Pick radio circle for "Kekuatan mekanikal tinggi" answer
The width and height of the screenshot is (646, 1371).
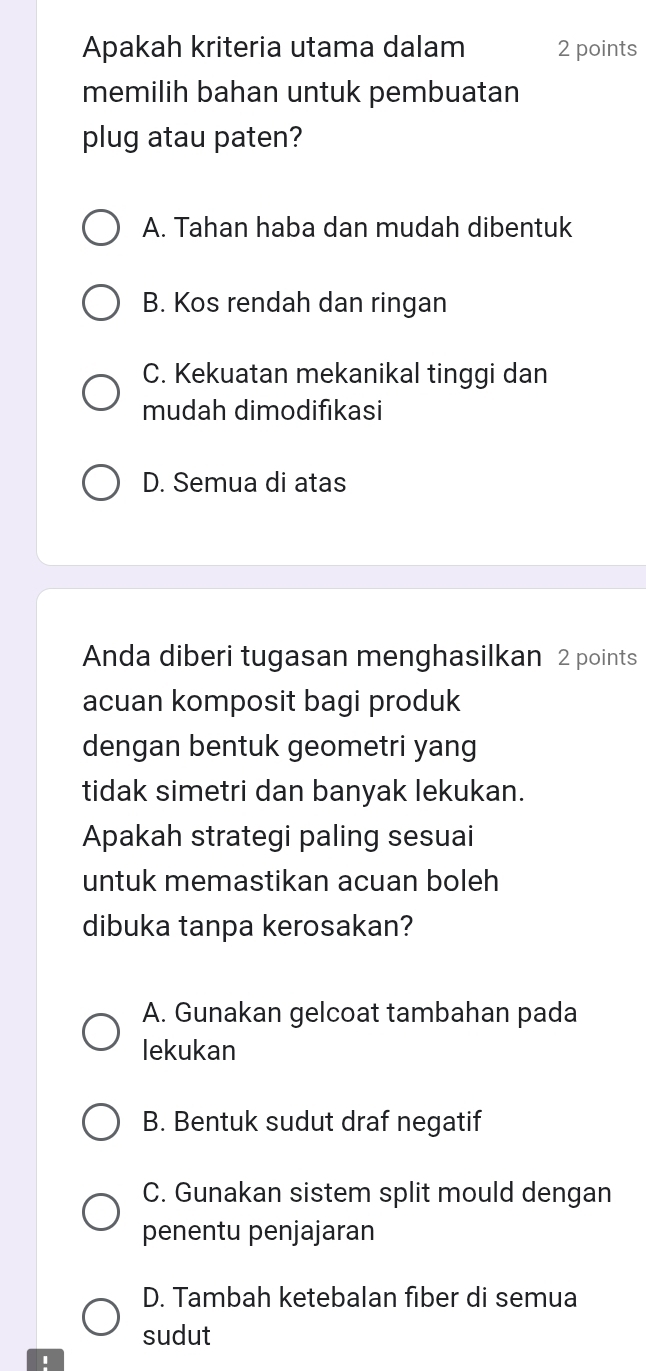(x=99, y=392)
